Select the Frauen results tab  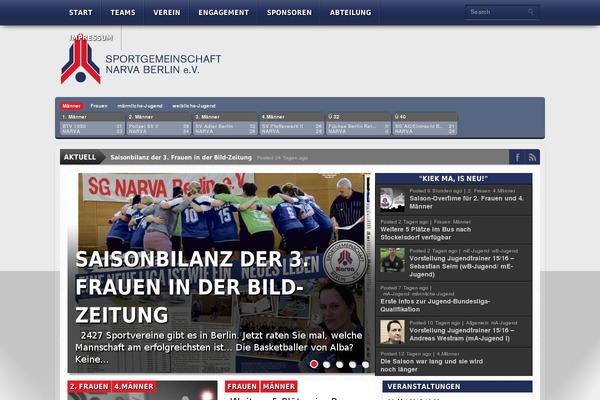click(x=99, y=106)
